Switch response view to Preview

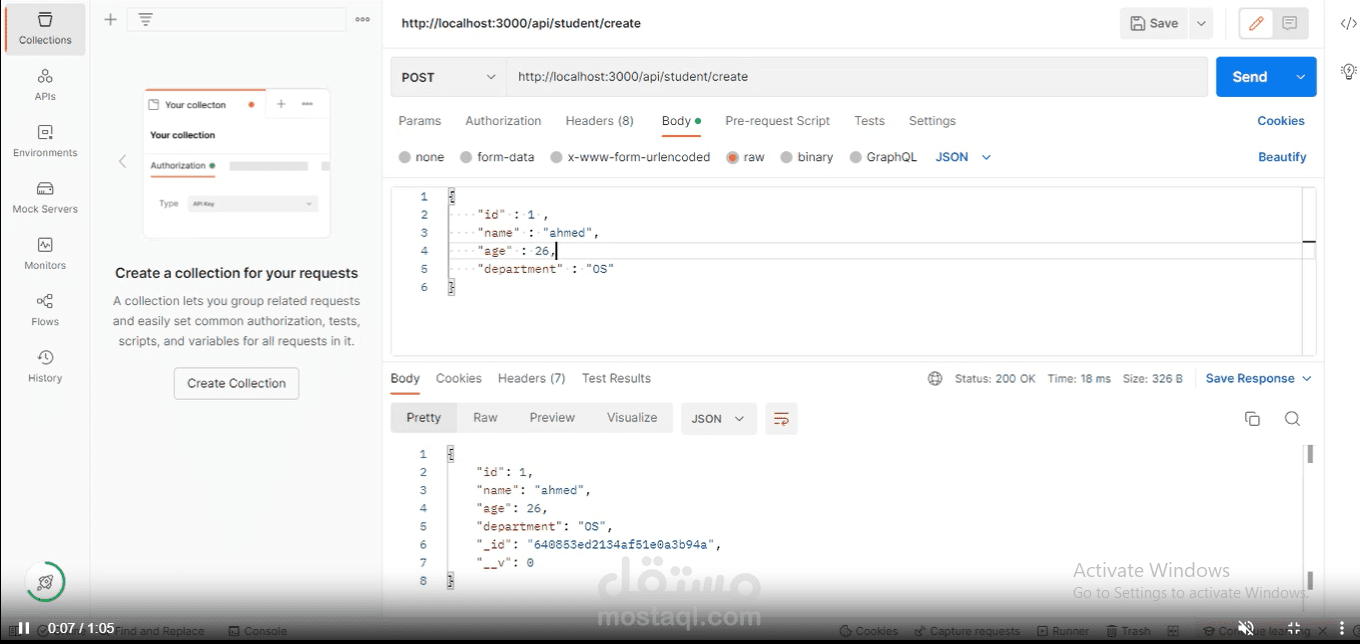tap(552, 418)
